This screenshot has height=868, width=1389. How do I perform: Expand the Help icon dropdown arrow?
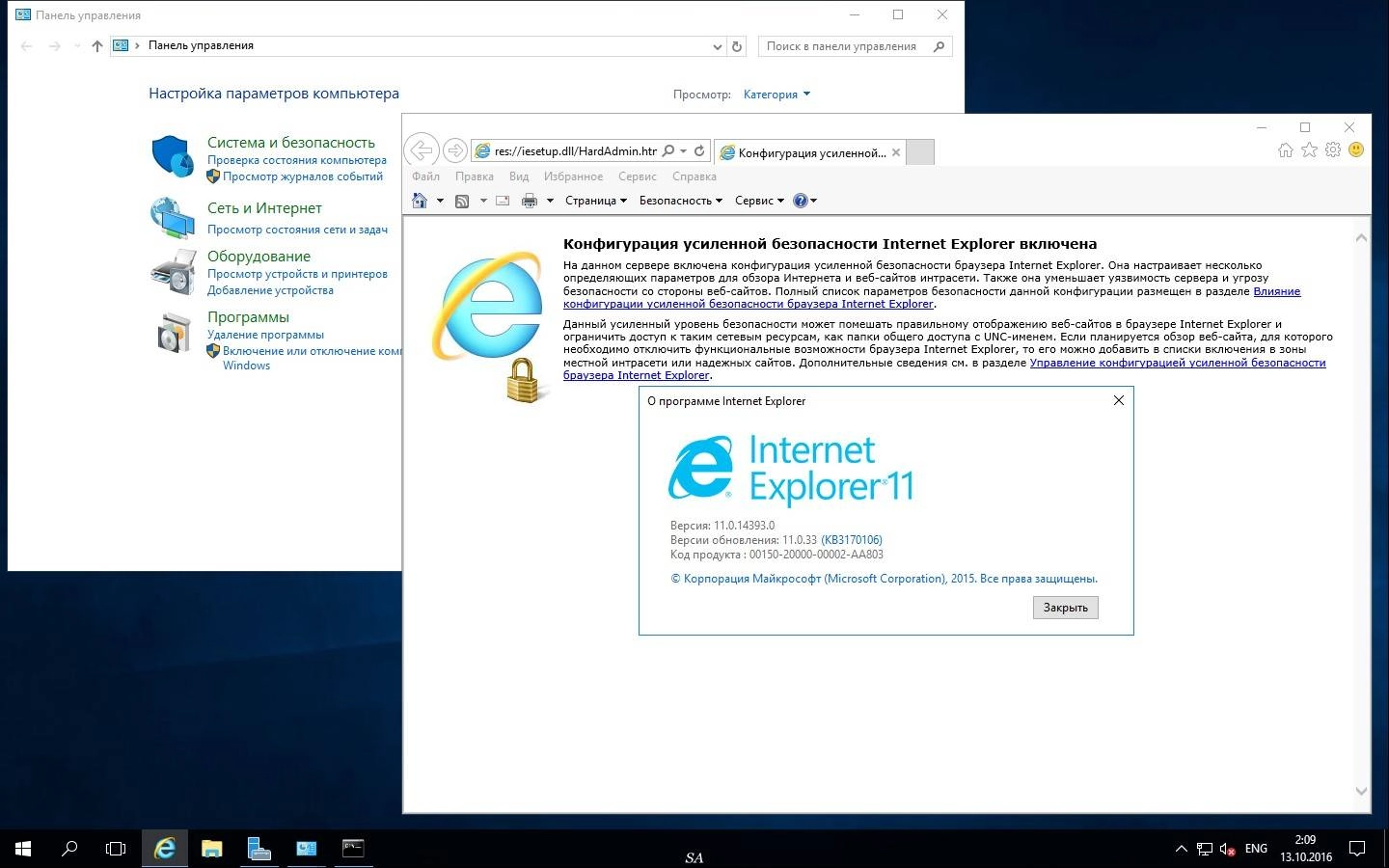813,201
